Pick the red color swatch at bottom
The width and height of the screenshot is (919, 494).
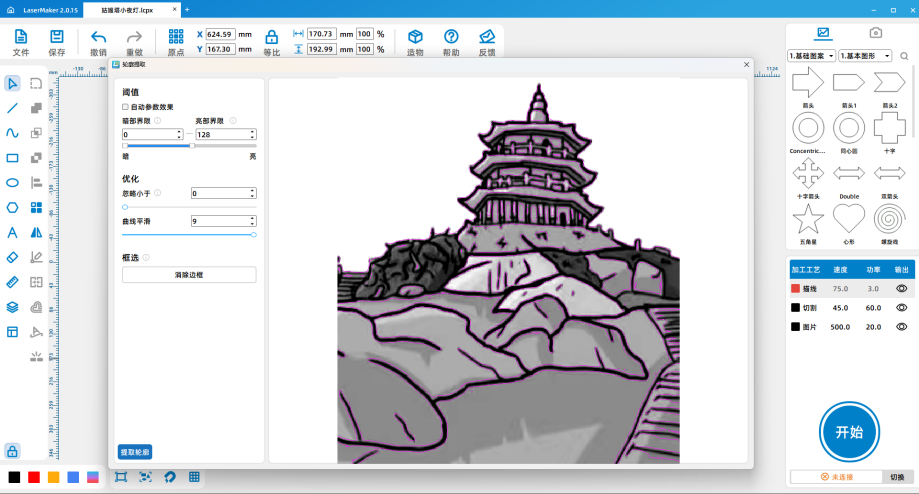tap(34, 477)
